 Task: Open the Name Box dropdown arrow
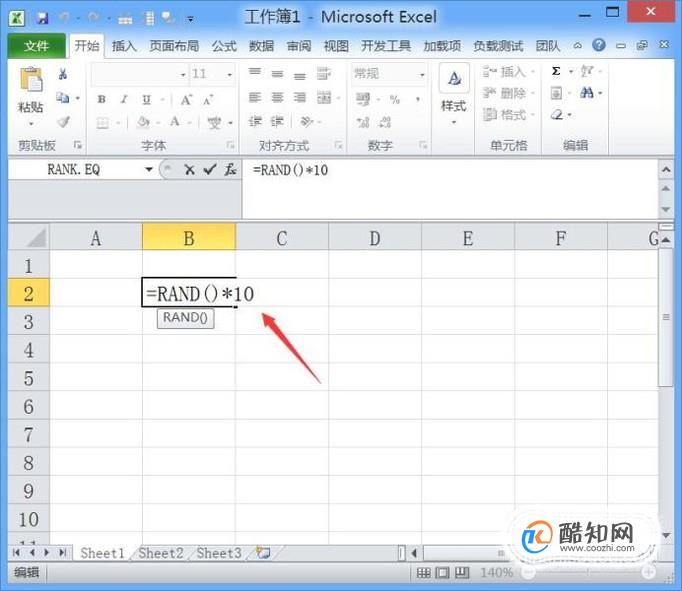[x=149, y=169]
